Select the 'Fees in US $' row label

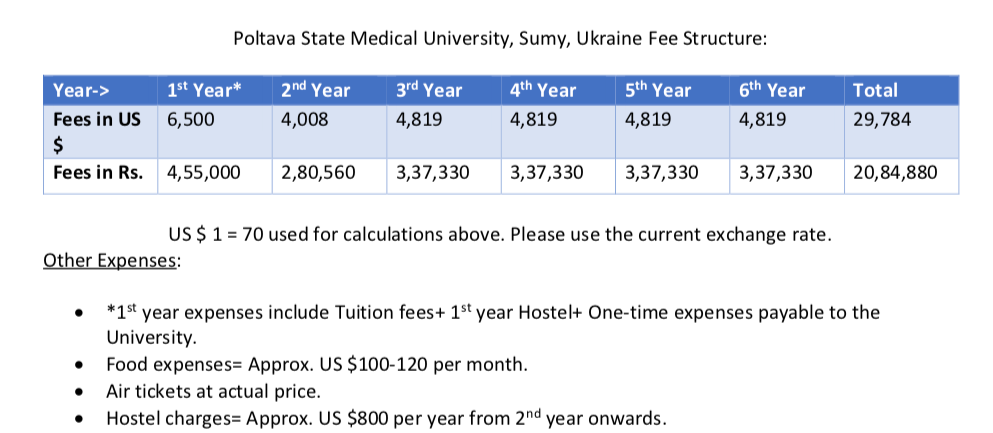pos(101,132)
